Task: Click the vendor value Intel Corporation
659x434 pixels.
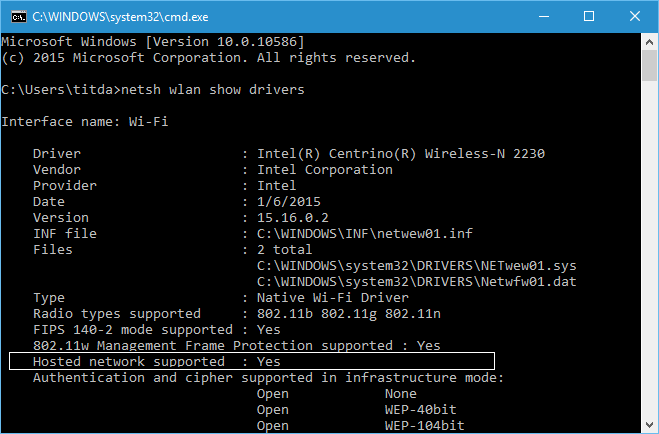Action: click(x=324, y=170)
